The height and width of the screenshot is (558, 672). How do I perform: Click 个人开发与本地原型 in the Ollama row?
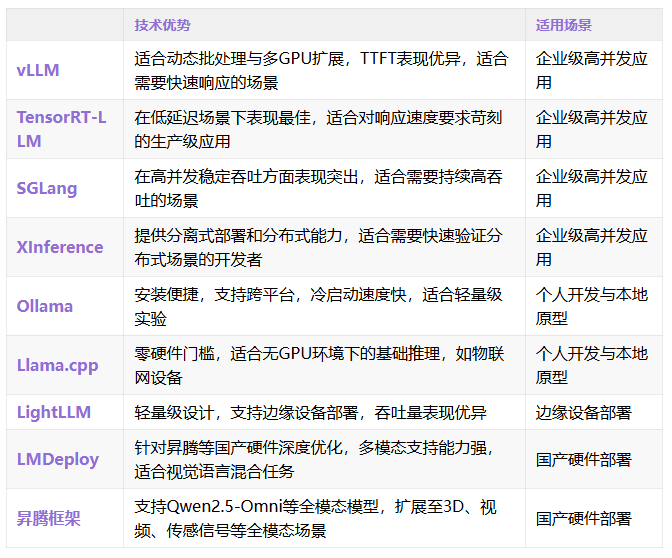click(591, 306)
